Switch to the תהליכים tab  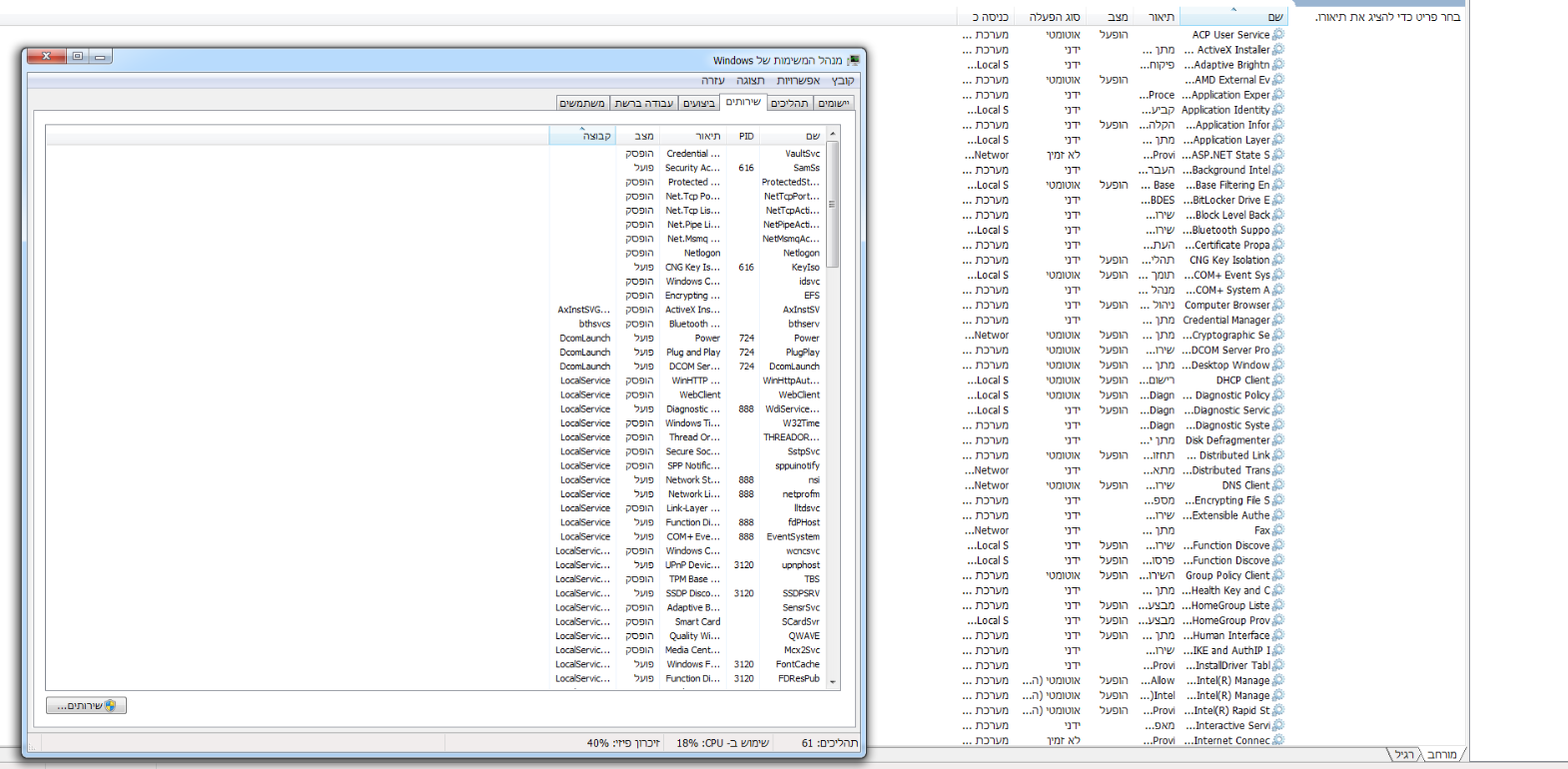[x=790, y=103]
